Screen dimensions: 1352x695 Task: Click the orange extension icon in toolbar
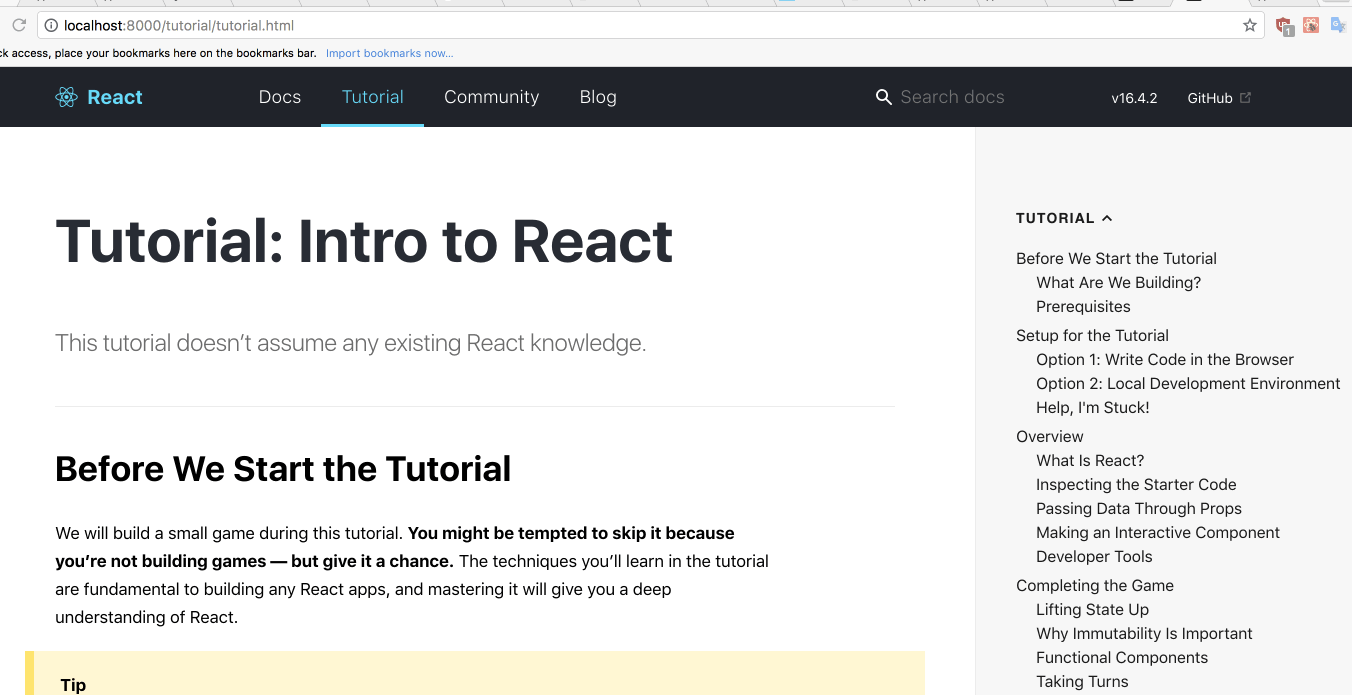pyautogui.click(x=1311, y=25)
